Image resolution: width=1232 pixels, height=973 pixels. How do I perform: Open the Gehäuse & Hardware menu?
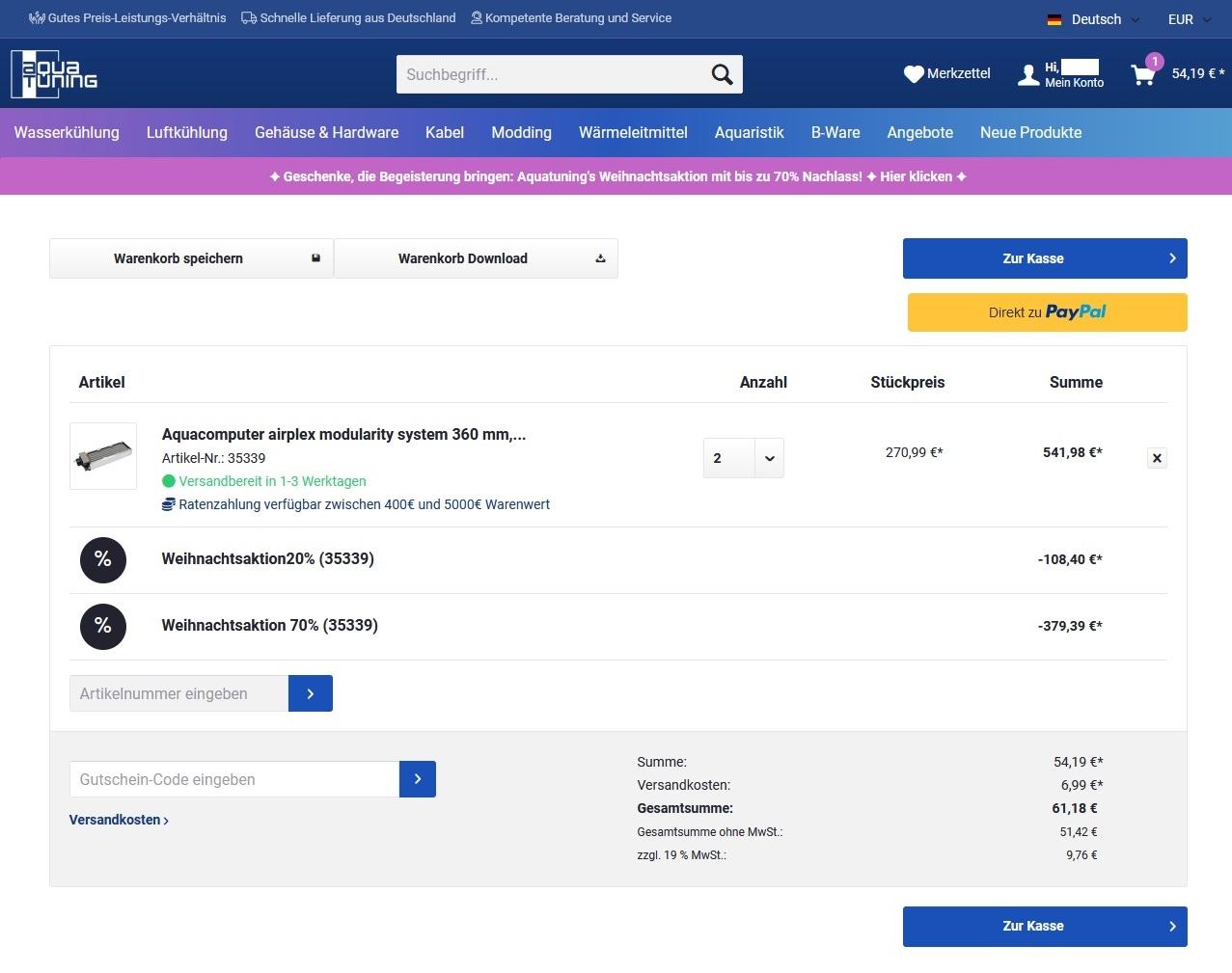(326, 133)
